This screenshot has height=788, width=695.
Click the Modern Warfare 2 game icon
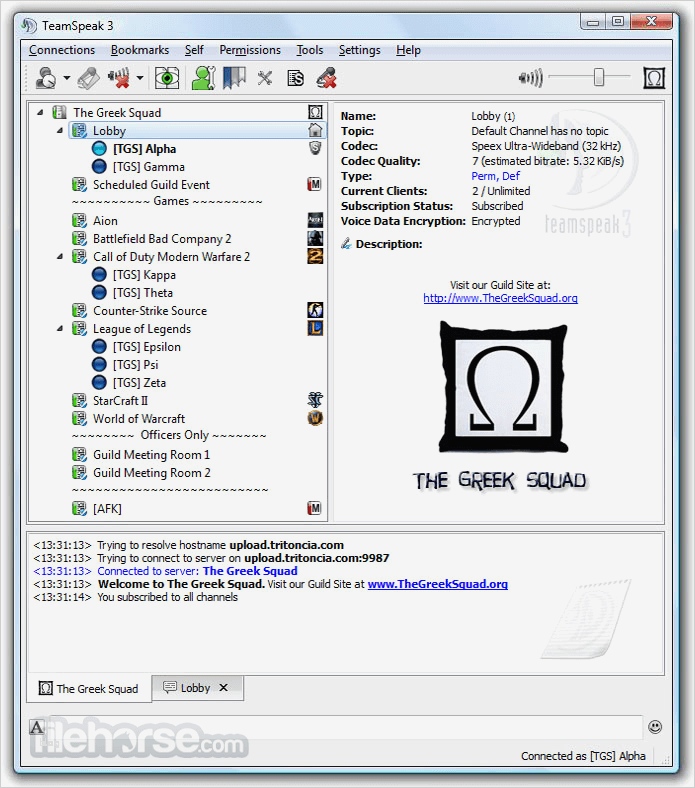coord(315,256)
